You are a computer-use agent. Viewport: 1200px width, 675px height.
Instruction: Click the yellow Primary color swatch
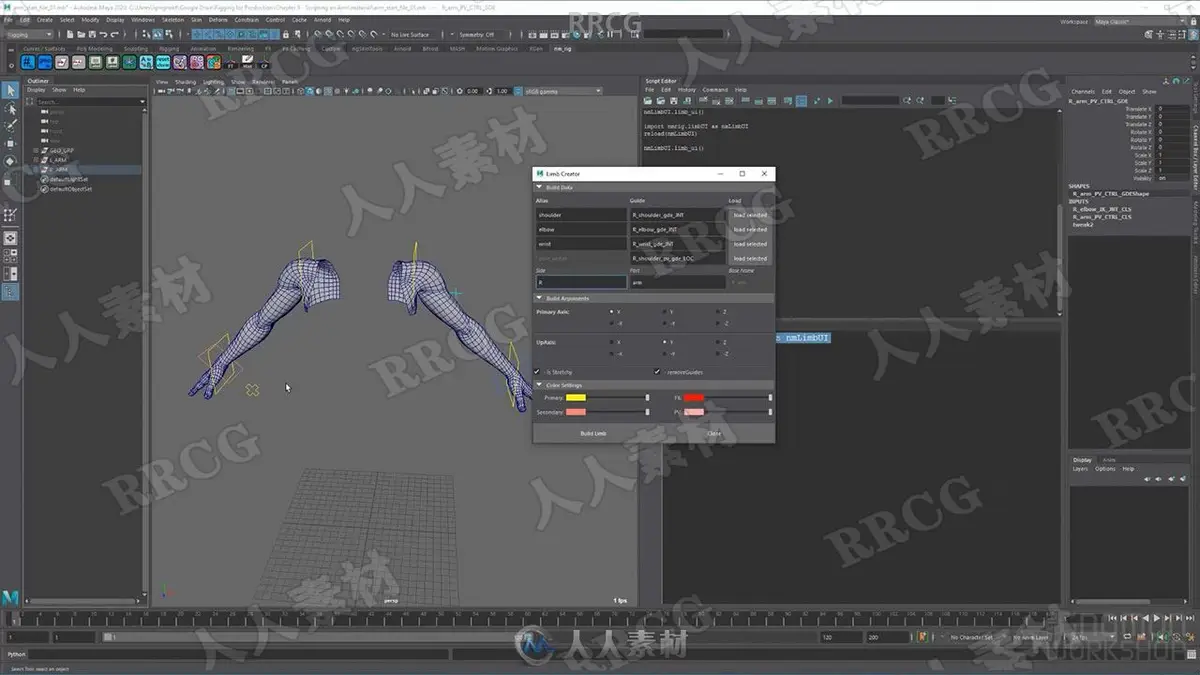point(576,398)
